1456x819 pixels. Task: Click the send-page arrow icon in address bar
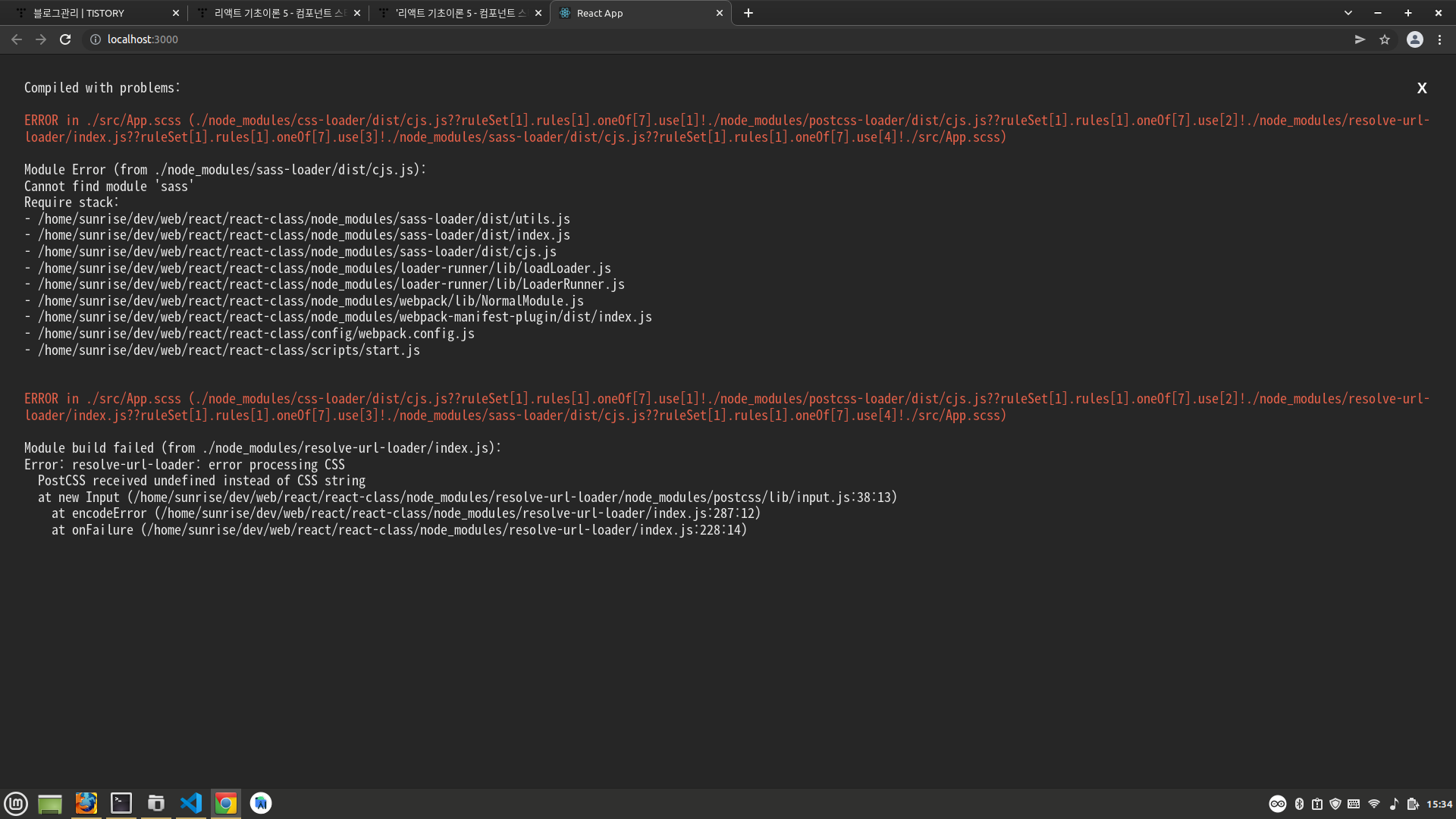tap(1360, 39)
